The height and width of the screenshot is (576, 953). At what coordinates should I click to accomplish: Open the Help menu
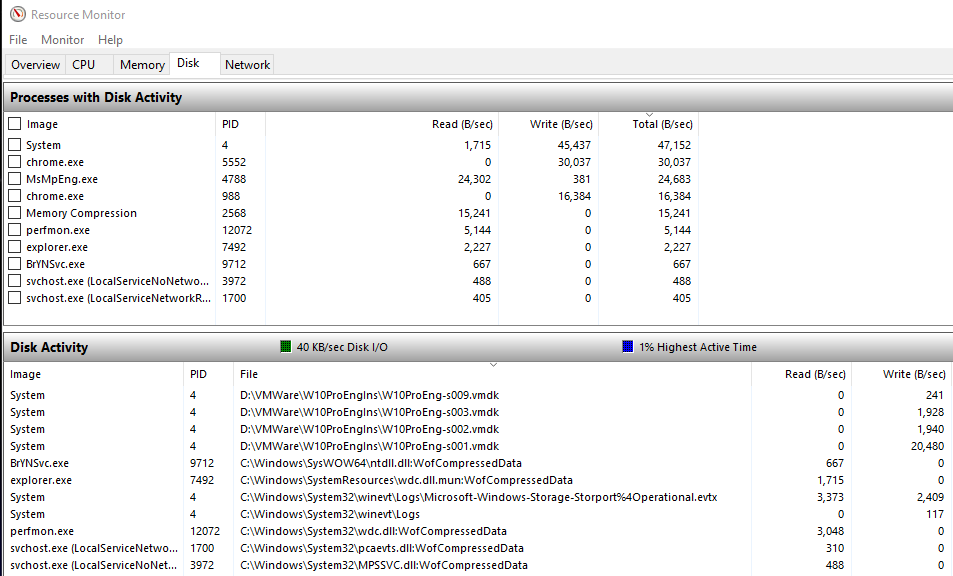[x=110, y=39]
